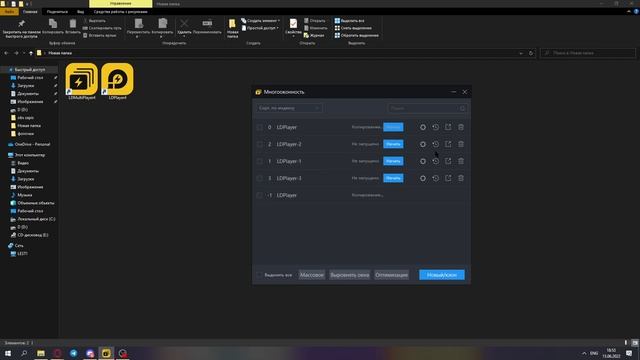The image size is (640, 360).
Task: Create desktop shortcut icon for LDPlayer-2
Action: click(448, 144)
